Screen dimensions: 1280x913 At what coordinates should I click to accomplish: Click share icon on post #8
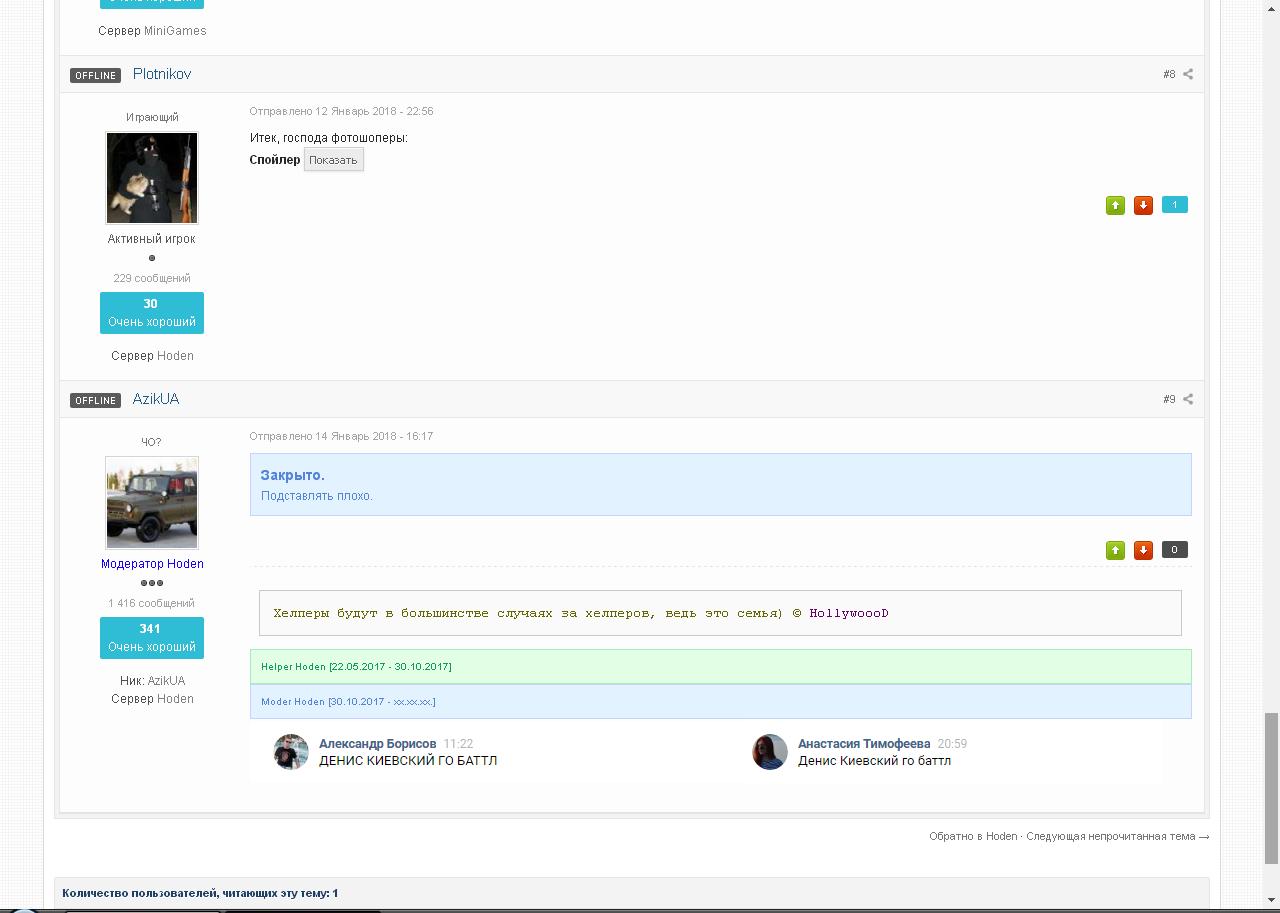click(x=1188, y=74)
